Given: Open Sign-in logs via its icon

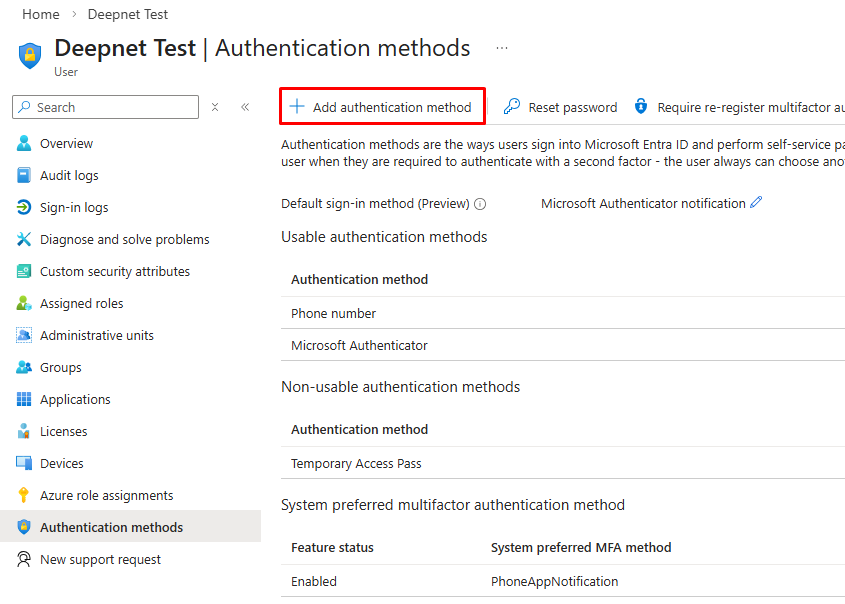Looking at the screenshot, I should coord(24,208).
